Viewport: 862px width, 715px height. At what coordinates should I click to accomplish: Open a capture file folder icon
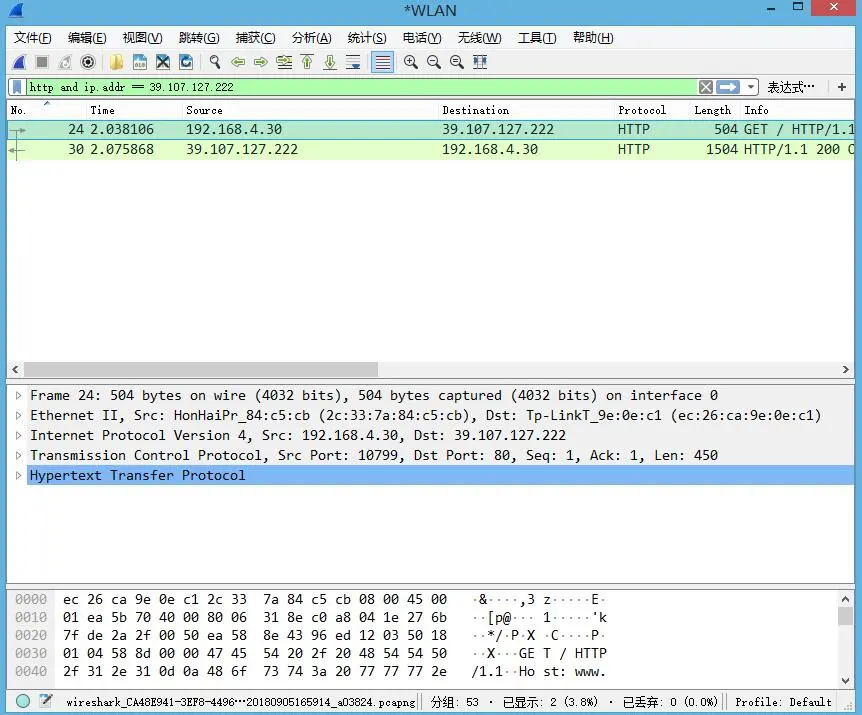tap(116, 62)
